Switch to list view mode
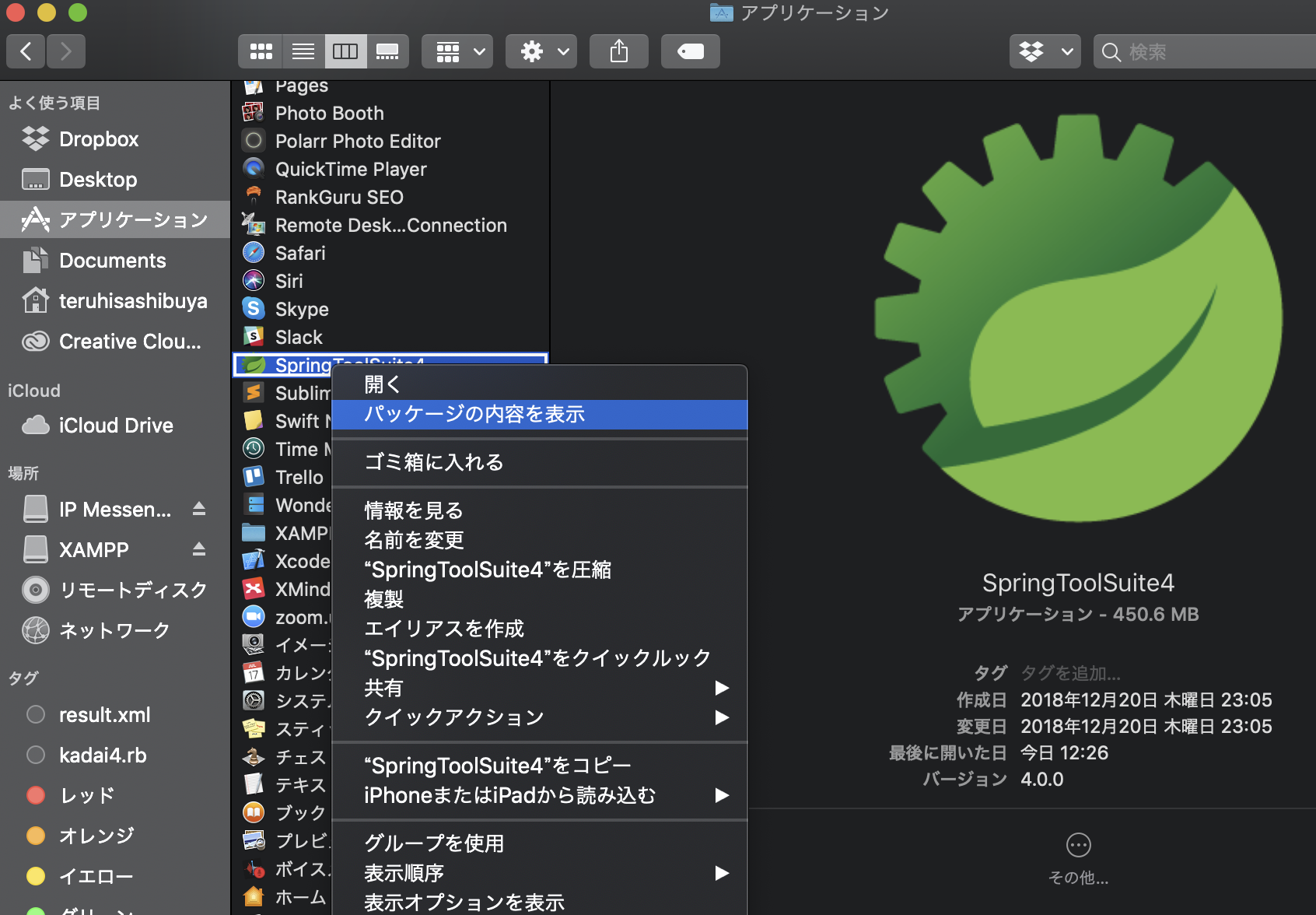 [303, 51]
